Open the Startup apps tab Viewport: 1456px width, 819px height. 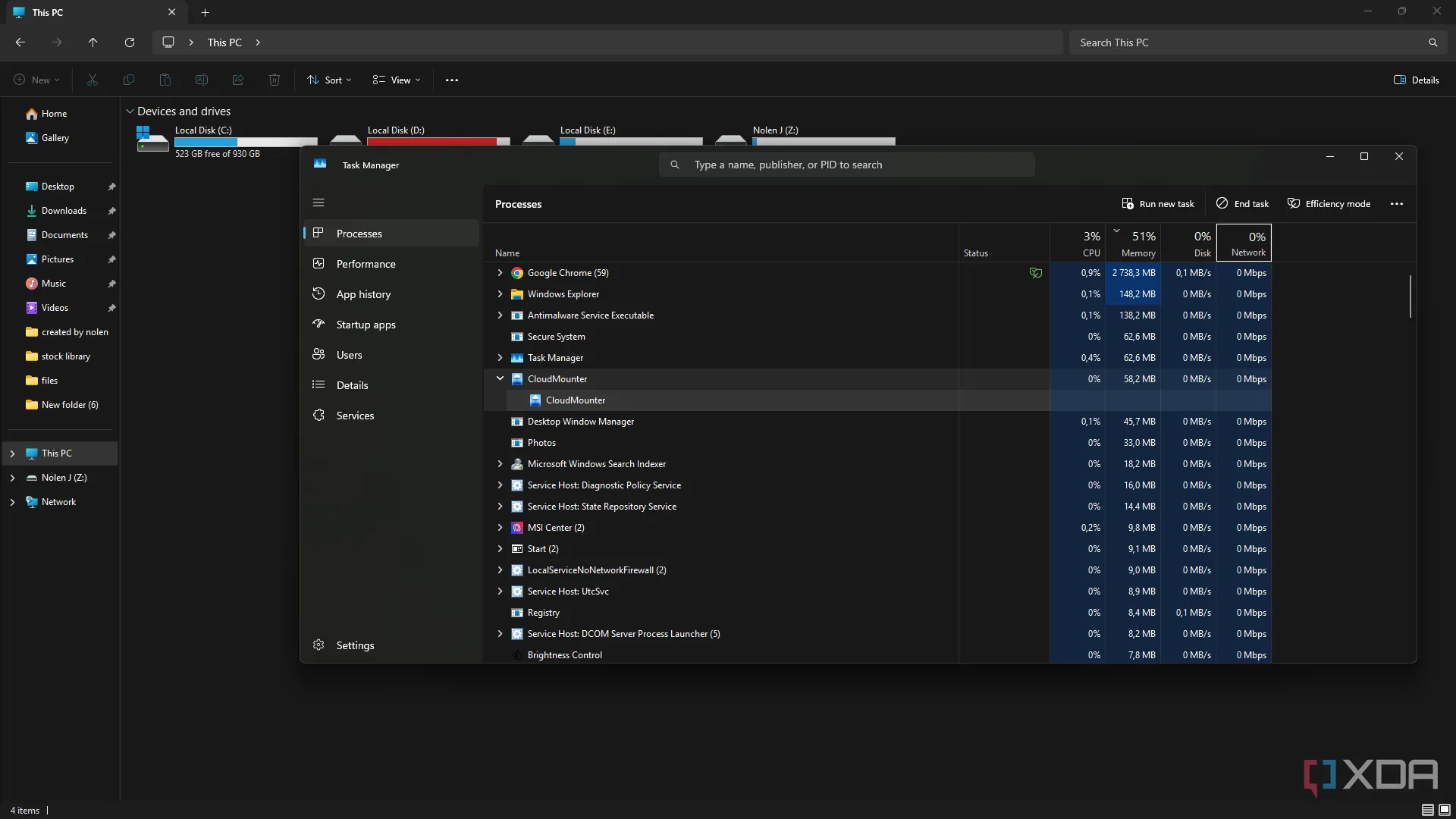pyautogui.click(x=391, y=325)
